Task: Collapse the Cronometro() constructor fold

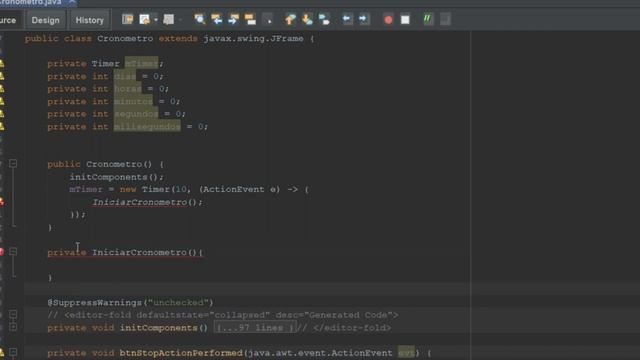Action: (13, 164)
